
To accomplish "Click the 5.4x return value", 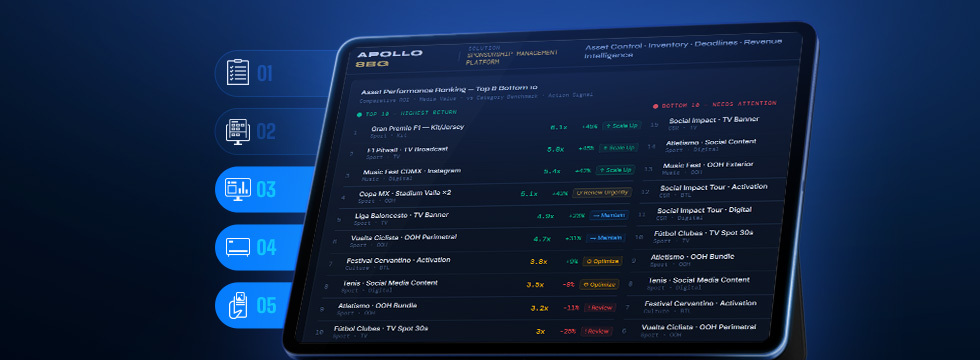I will point(552,171).
